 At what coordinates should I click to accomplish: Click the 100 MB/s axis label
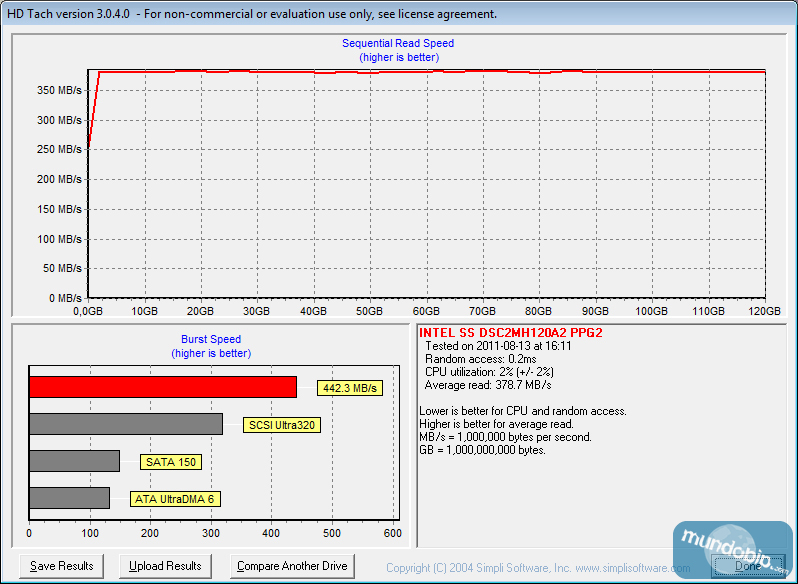[59, 239]
